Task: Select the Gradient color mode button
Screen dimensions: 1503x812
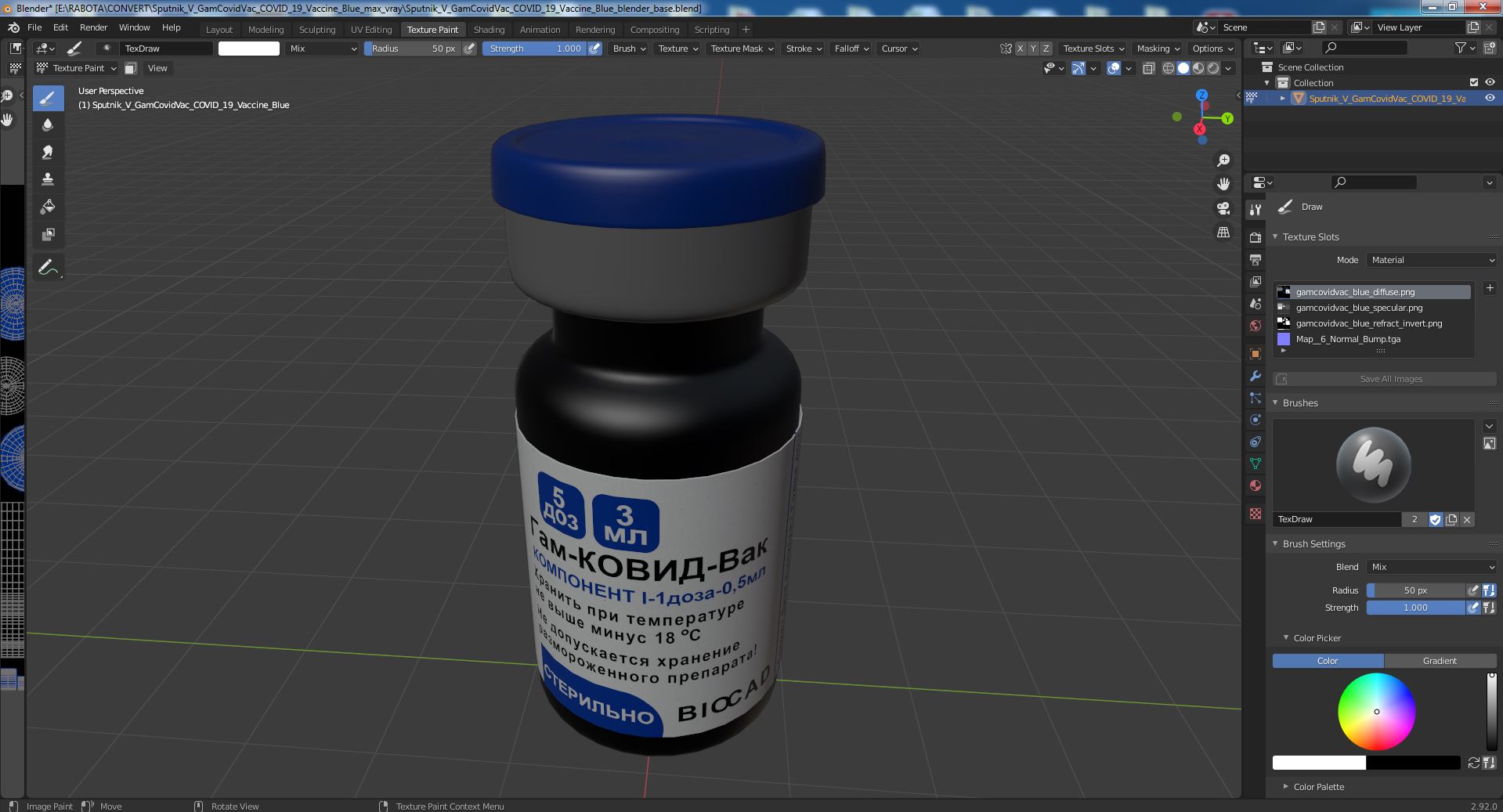Action: point(1440,661)
